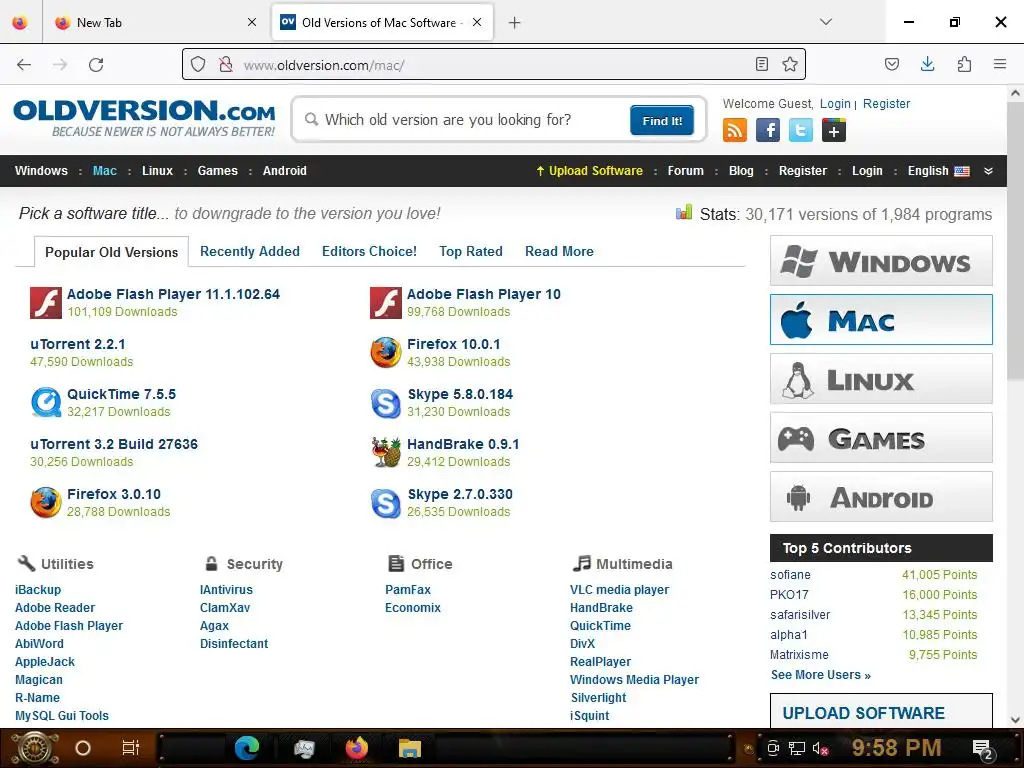The height and width of the screenshot is (768, 1024).
Task: Open the Android navigation menu item
Action: pyautogui.click(x=285, y=171)
